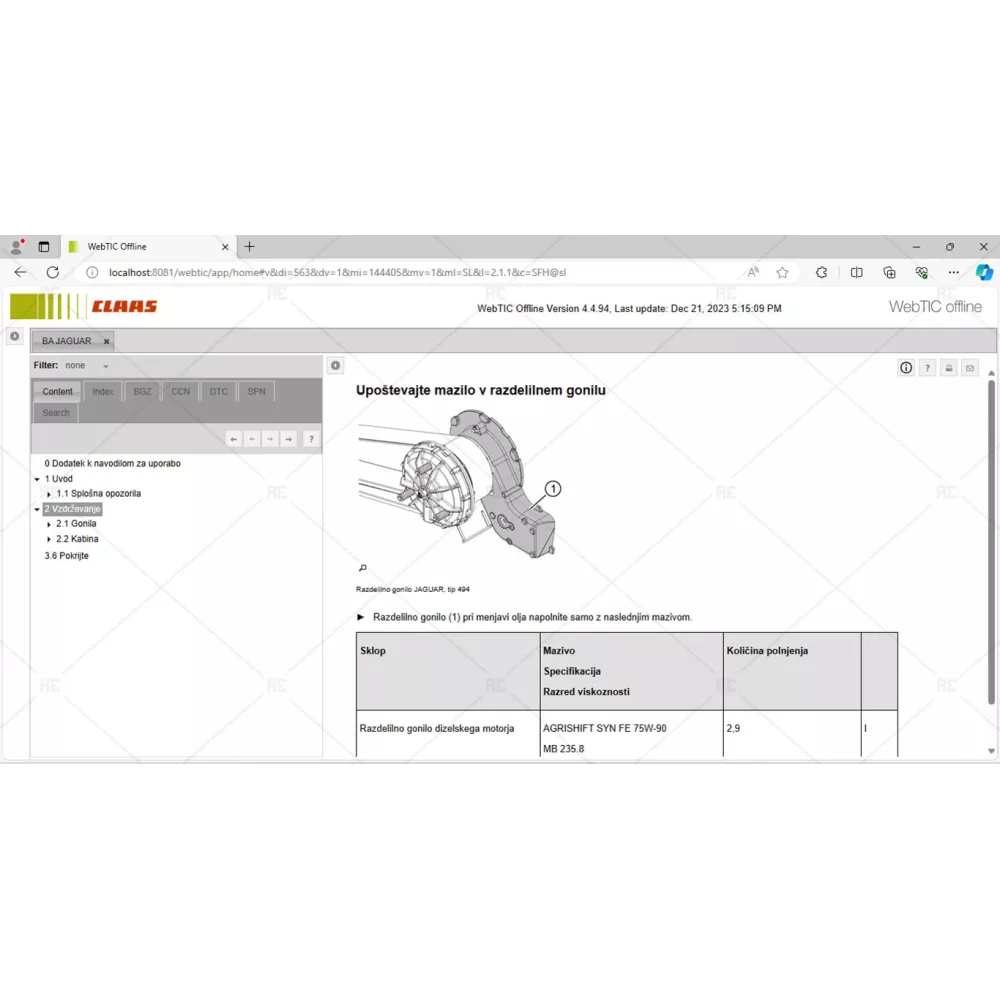This screenshot has height=1000, width=1000.
Task: Switch to the Index tab
Action: [x=103, y=392]
